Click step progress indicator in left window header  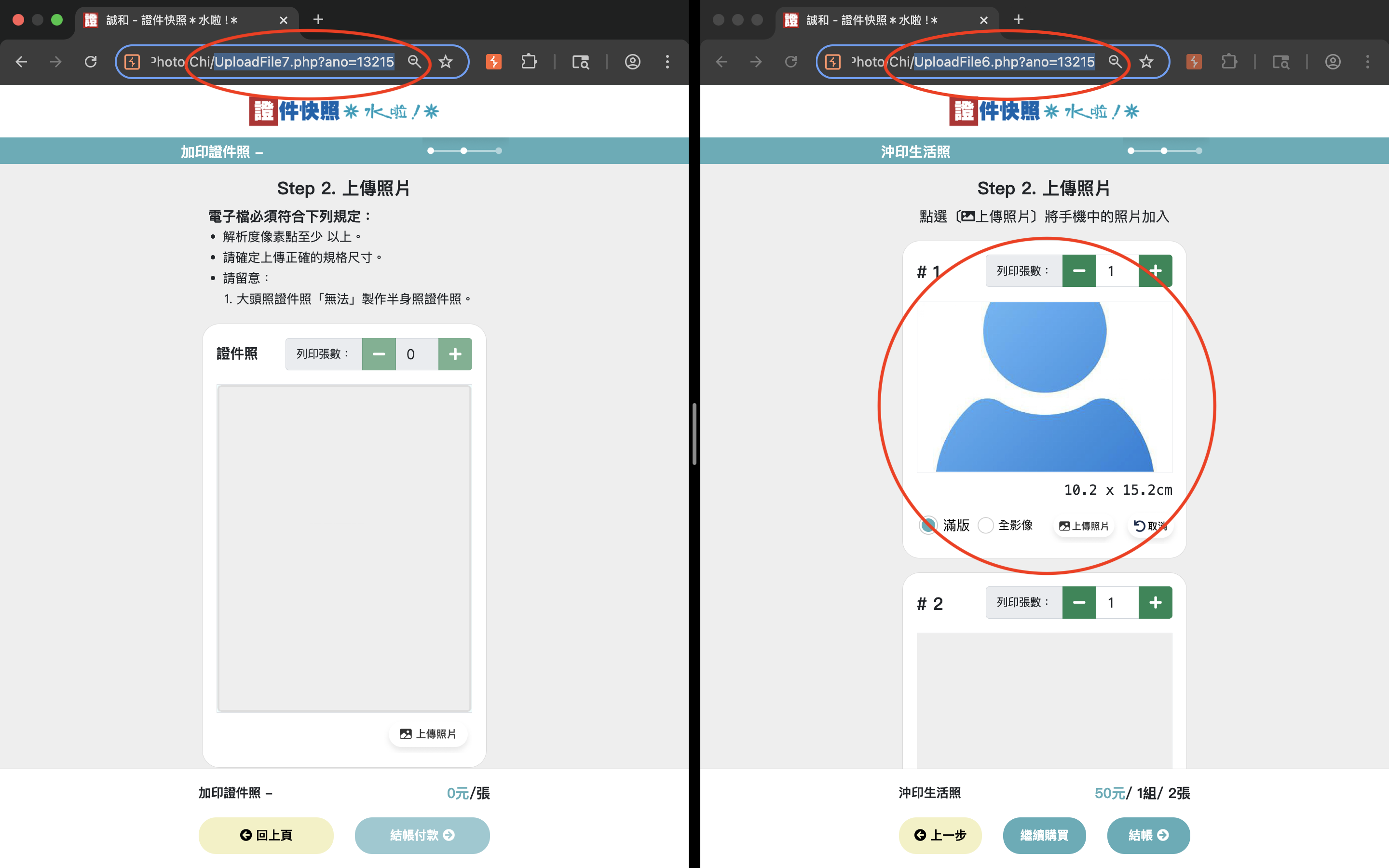coord(464,150)
